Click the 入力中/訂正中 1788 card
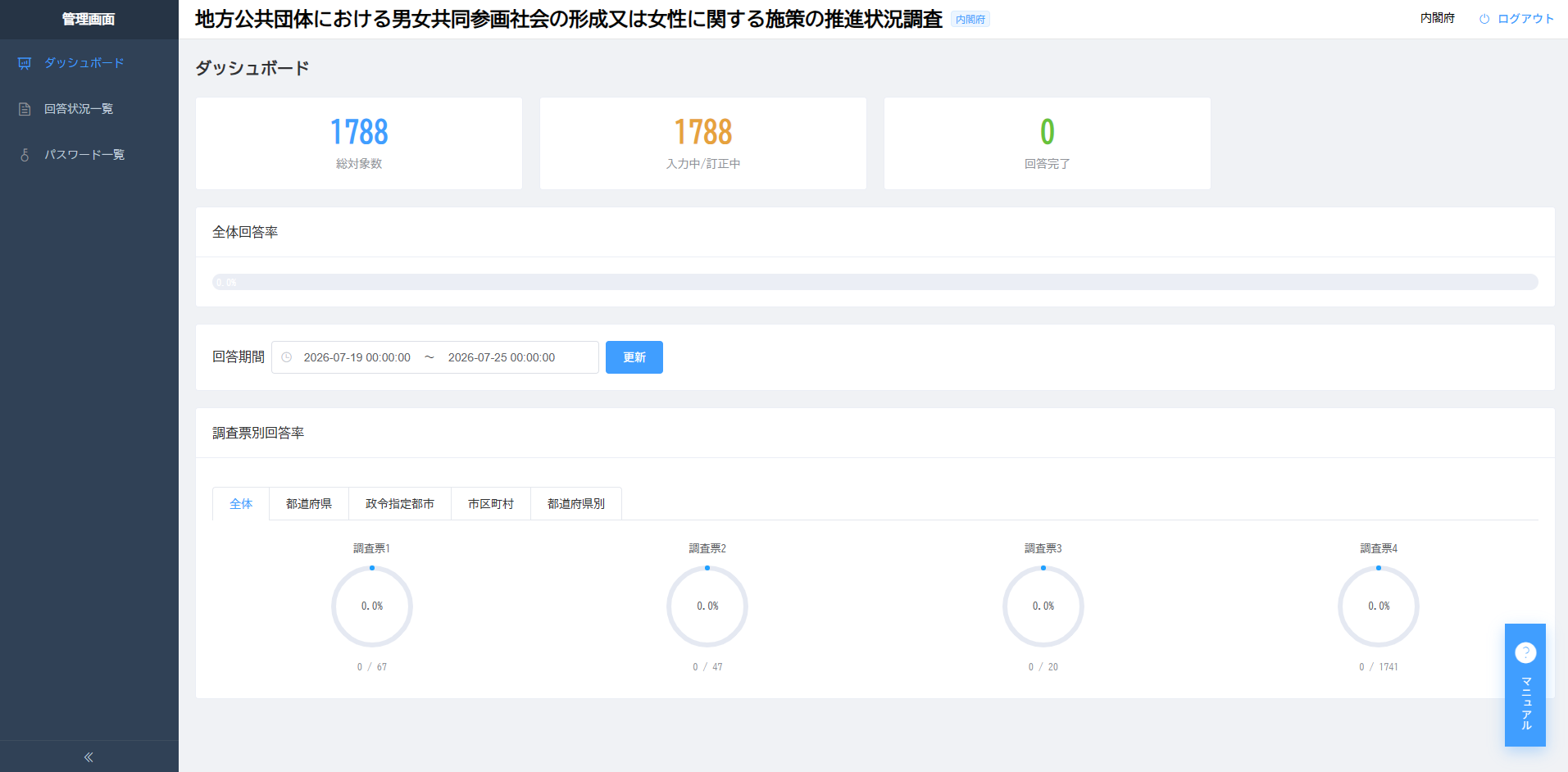Screen dimensions: 1568x772 click(703, 143)
